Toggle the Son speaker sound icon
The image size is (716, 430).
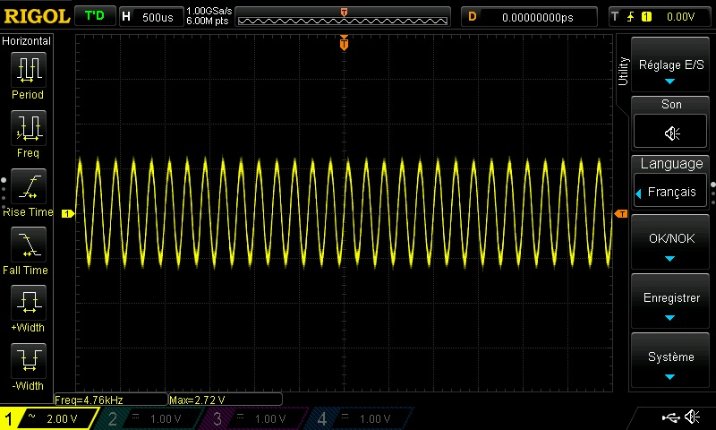(x=670, y=133)
